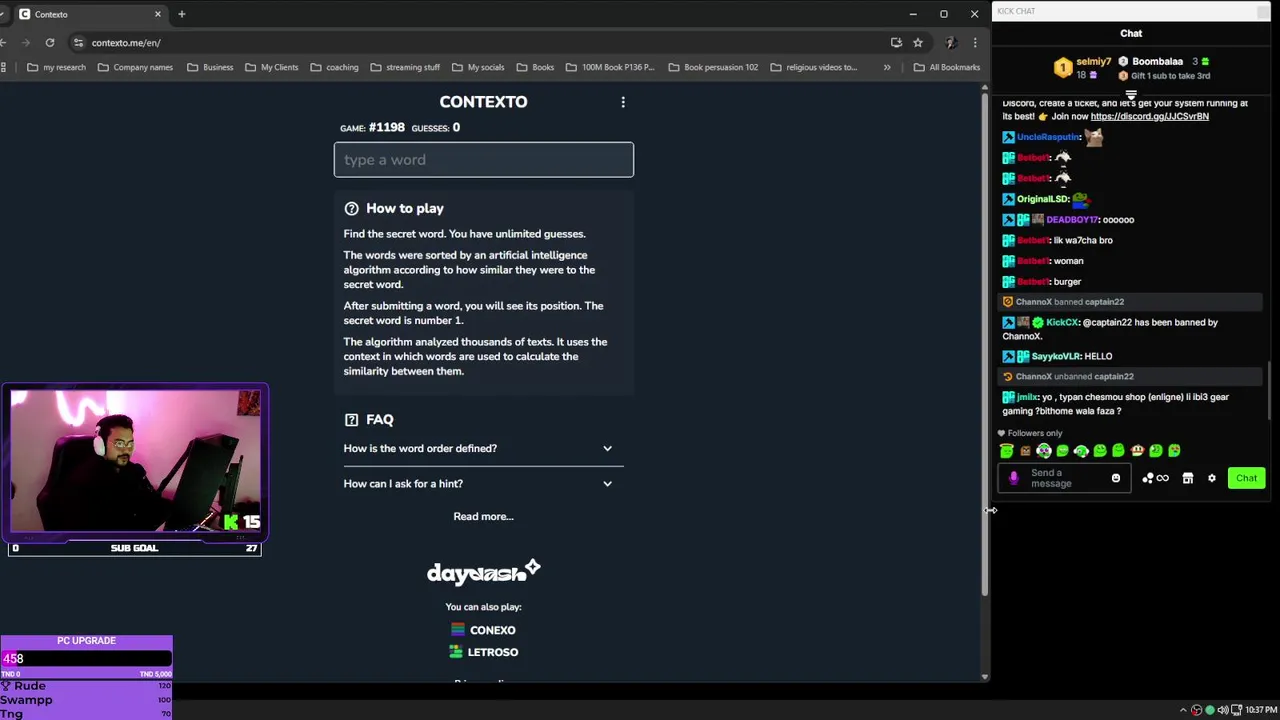The image size is (1280, 720).
Task: Click the purple microphone icon in chat input
Action: tap(1013, 478)
